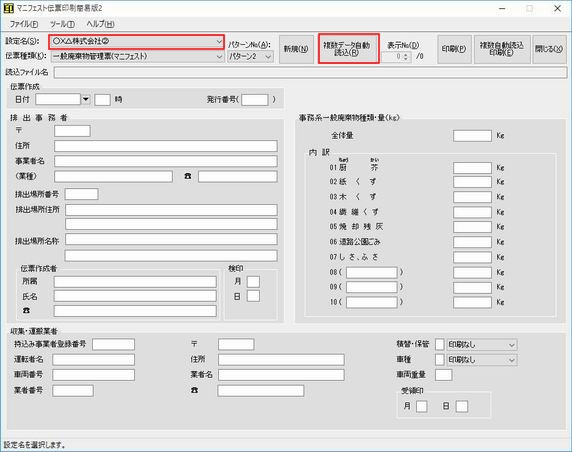
Task: Click the 閉じる button
Action: click(x=549, y=49)
